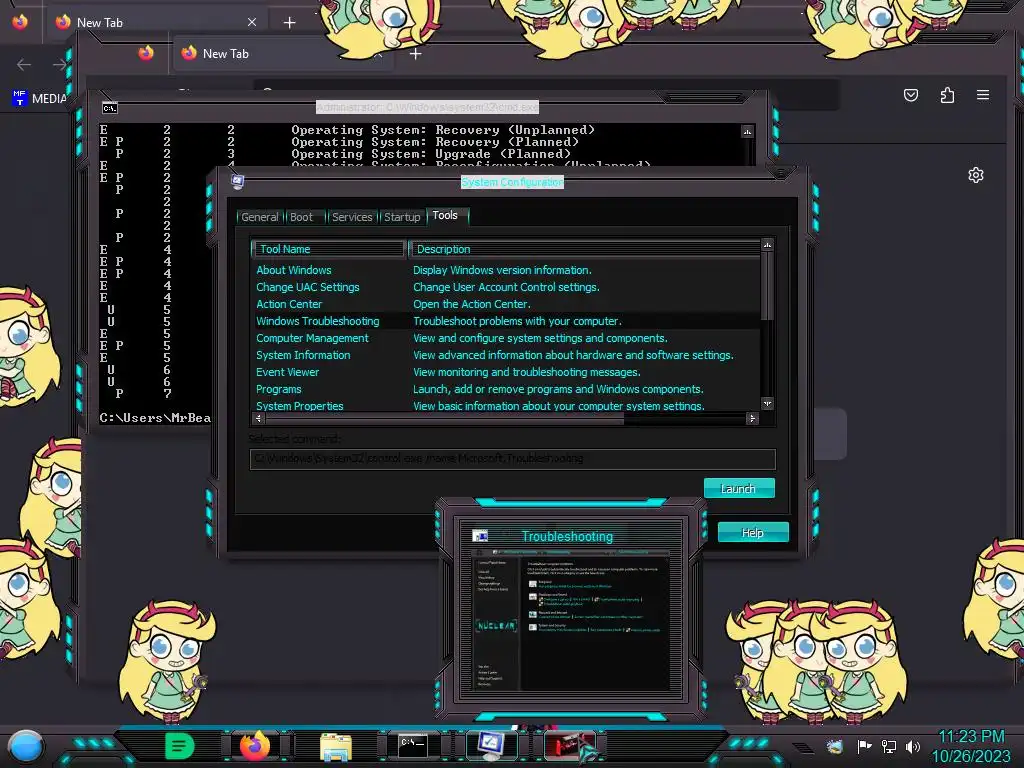This screenshot has height=768, width=1024.
Task: Select Action Center in tool list
Action: click(289, 304)
